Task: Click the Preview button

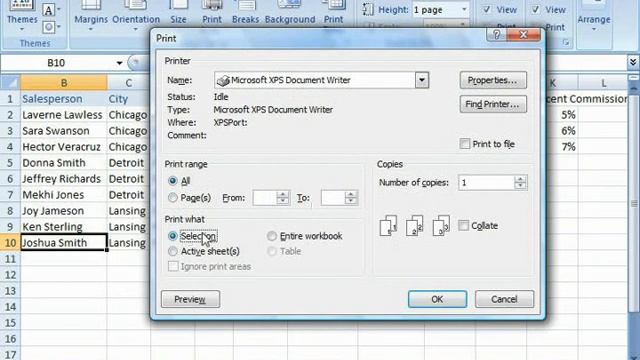Action: pos(190,299)
